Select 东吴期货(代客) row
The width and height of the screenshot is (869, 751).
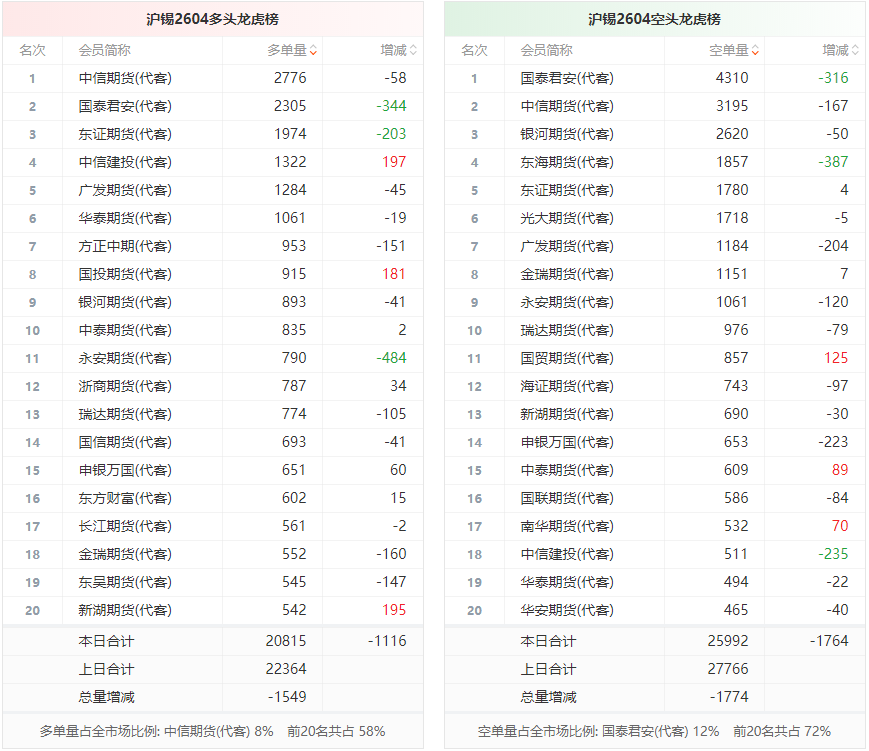(x=213, y=582)
